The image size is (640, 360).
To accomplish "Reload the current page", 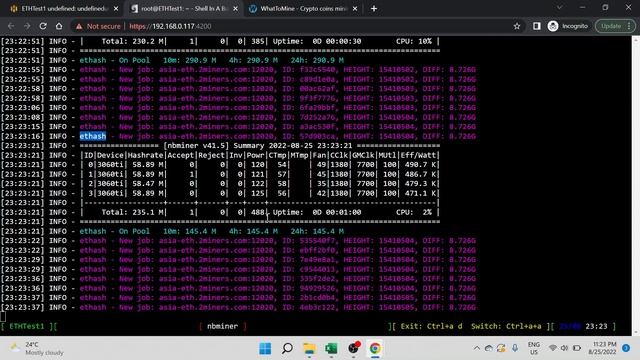I will click(43, 26).
